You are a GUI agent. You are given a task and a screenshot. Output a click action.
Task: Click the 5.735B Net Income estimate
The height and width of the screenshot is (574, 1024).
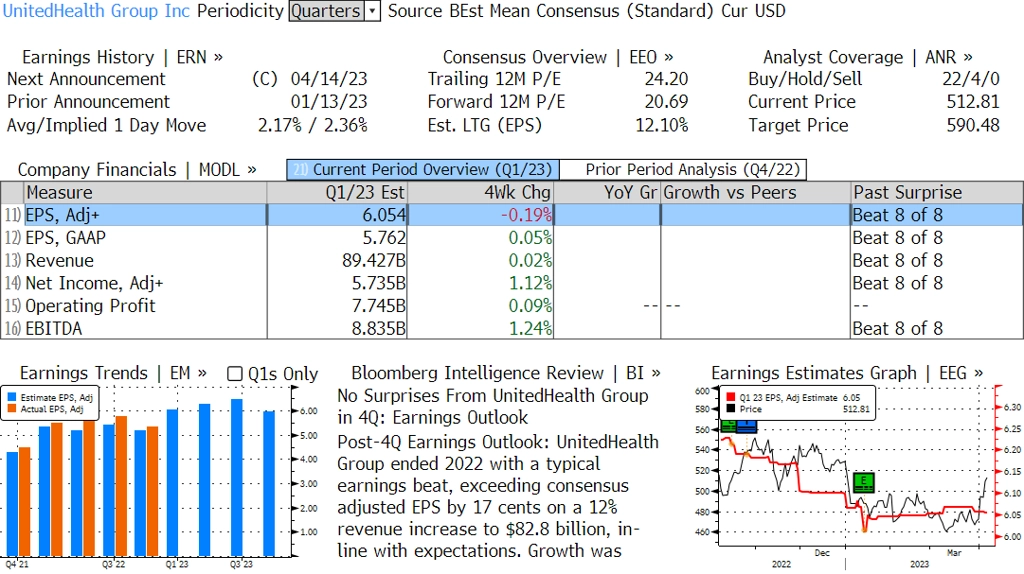coord(379,283)
